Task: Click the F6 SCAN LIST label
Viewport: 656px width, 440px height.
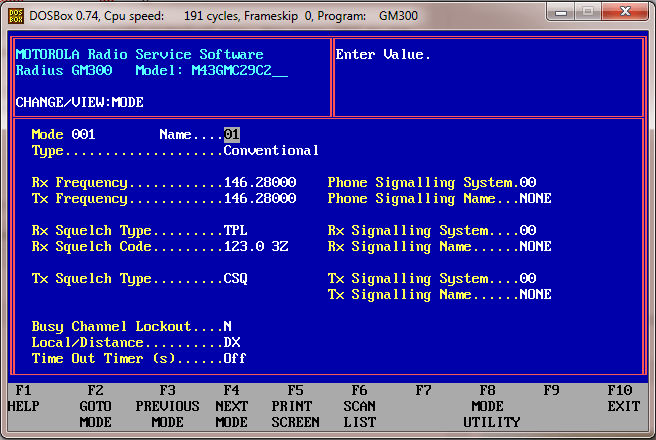Action: 359,407
